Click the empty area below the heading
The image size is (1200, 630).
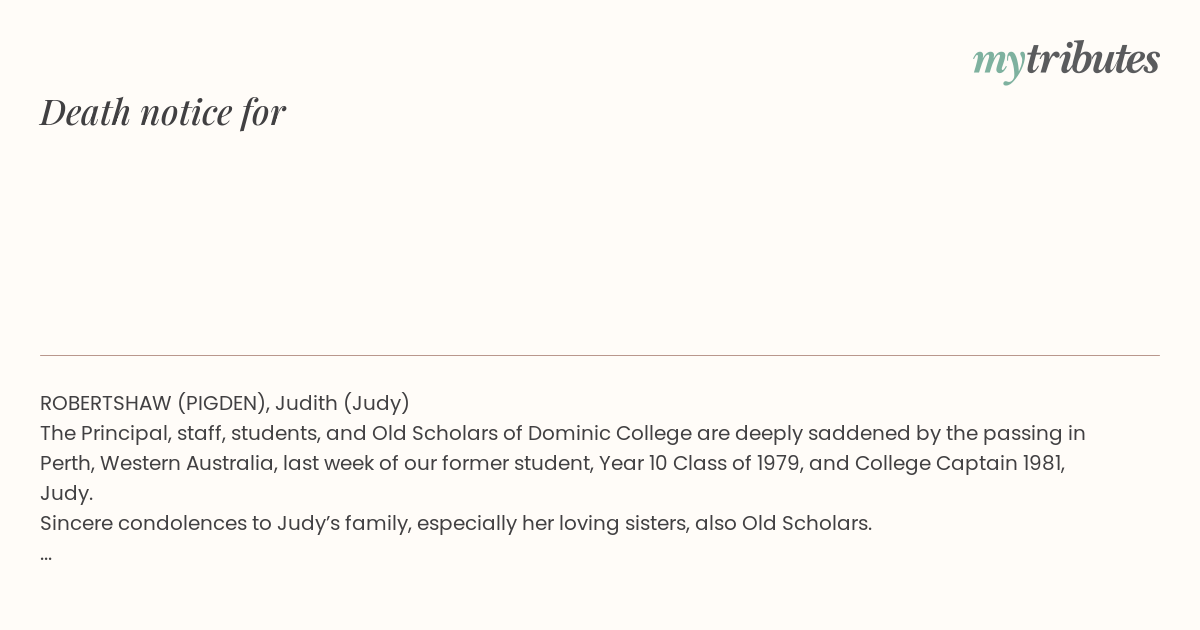[600, 245]
